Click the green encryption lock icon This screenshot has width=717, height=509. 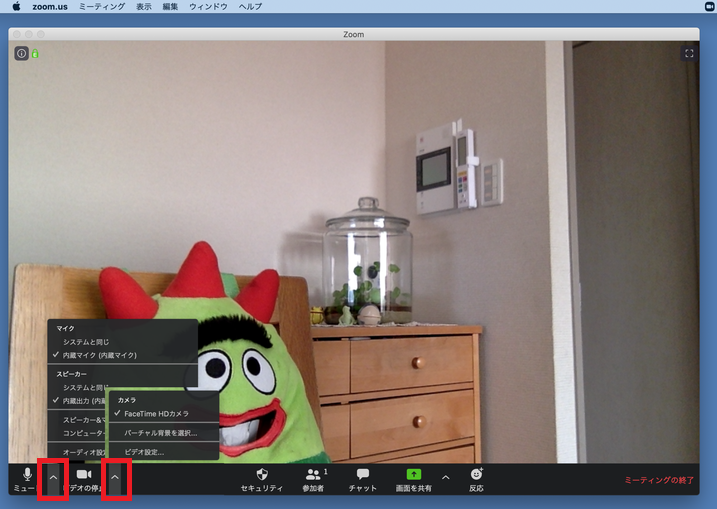pos(35,54)
